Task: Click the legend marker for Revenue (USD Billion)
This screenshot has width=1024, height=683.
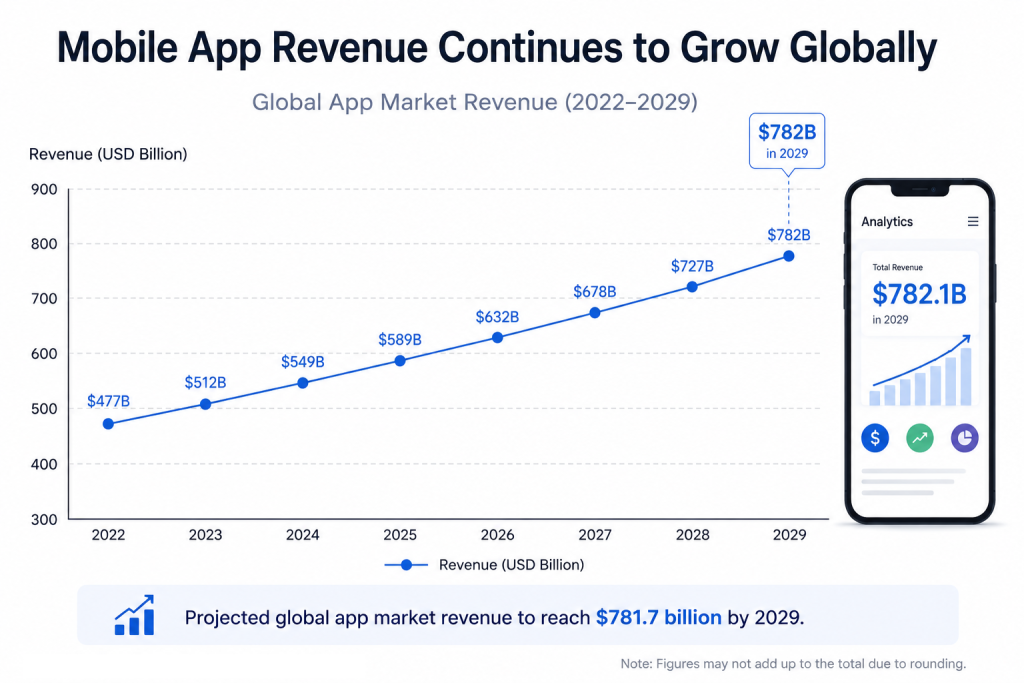Action: click(406, 565)
